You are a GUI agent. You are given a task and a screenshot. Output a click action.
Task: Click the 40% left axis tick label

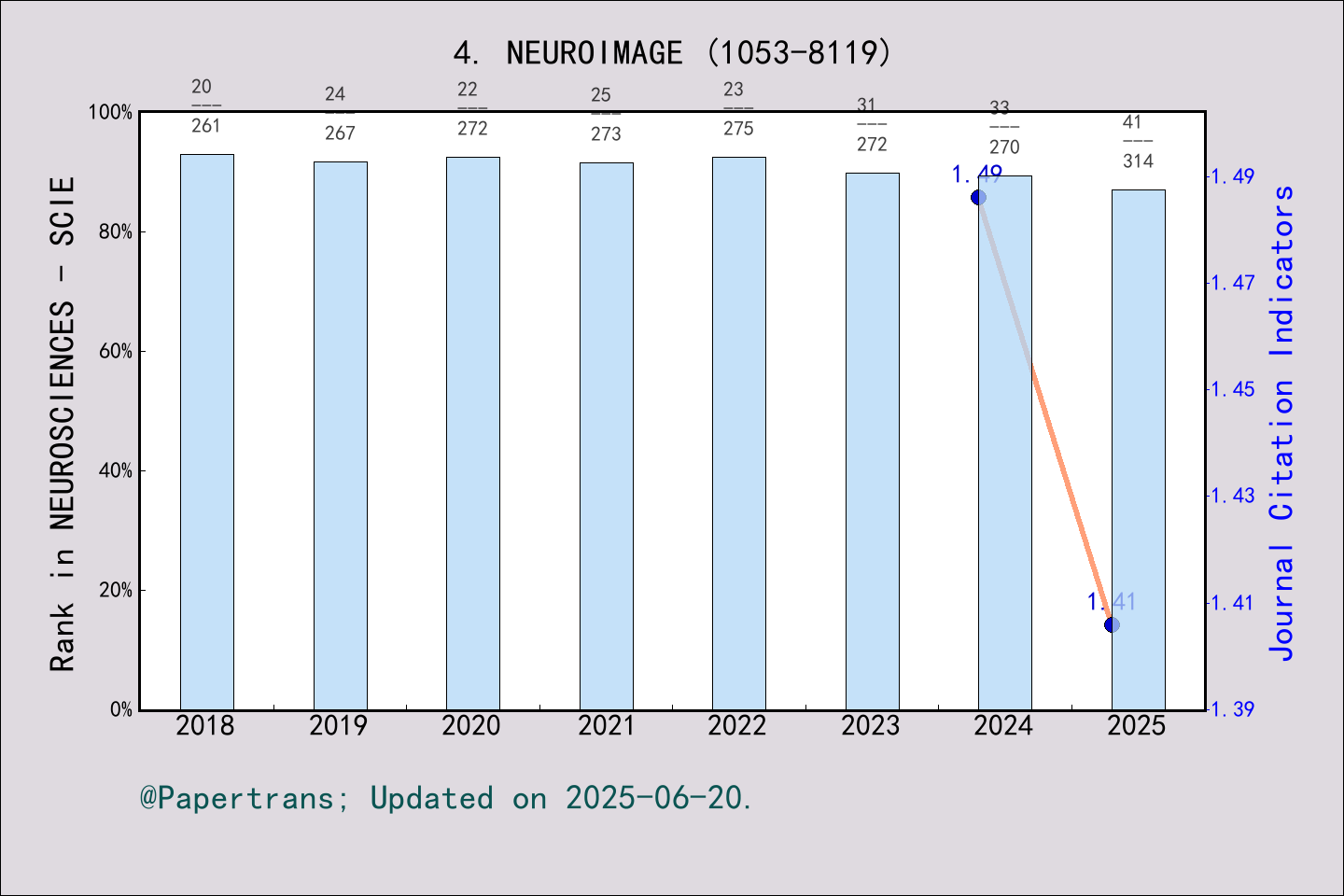pos(116,470)
